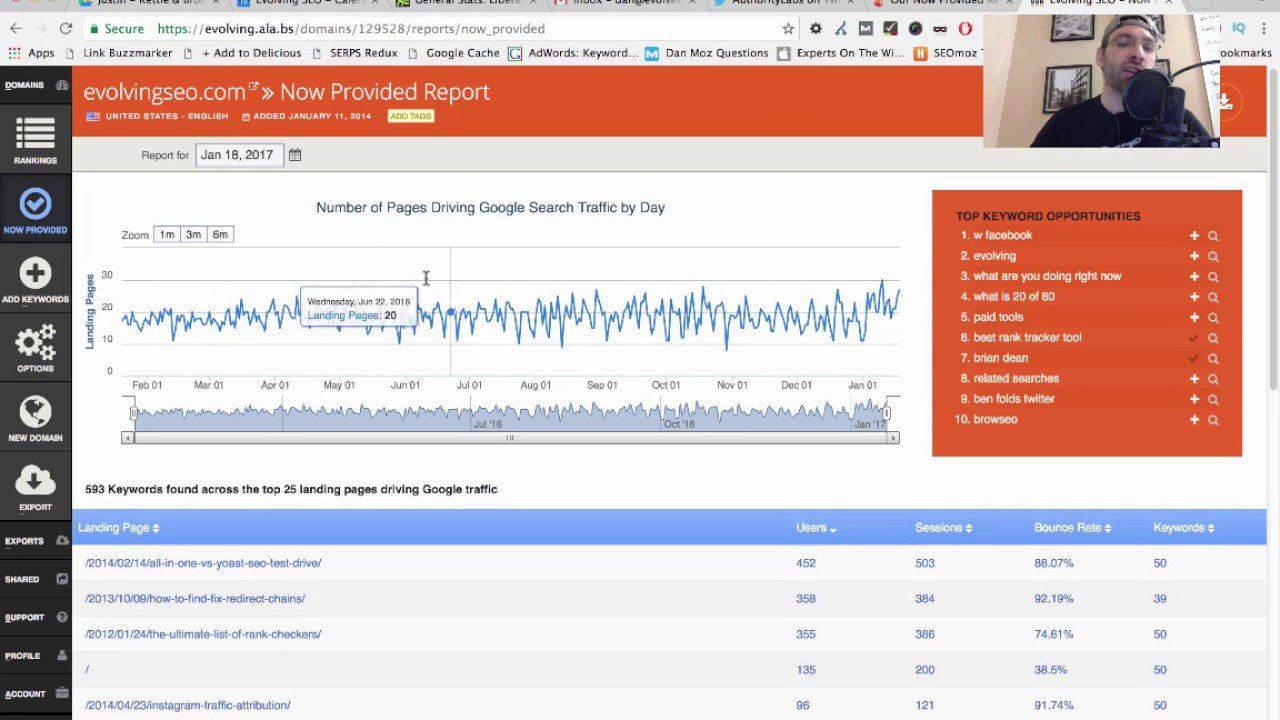
Task: Reload the page with browser refresh button
Action: (66, 29)
